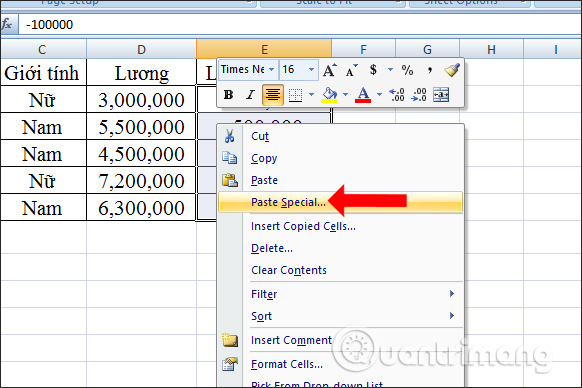Expand the accounting format dropdown arrow

tap(390, 69)
